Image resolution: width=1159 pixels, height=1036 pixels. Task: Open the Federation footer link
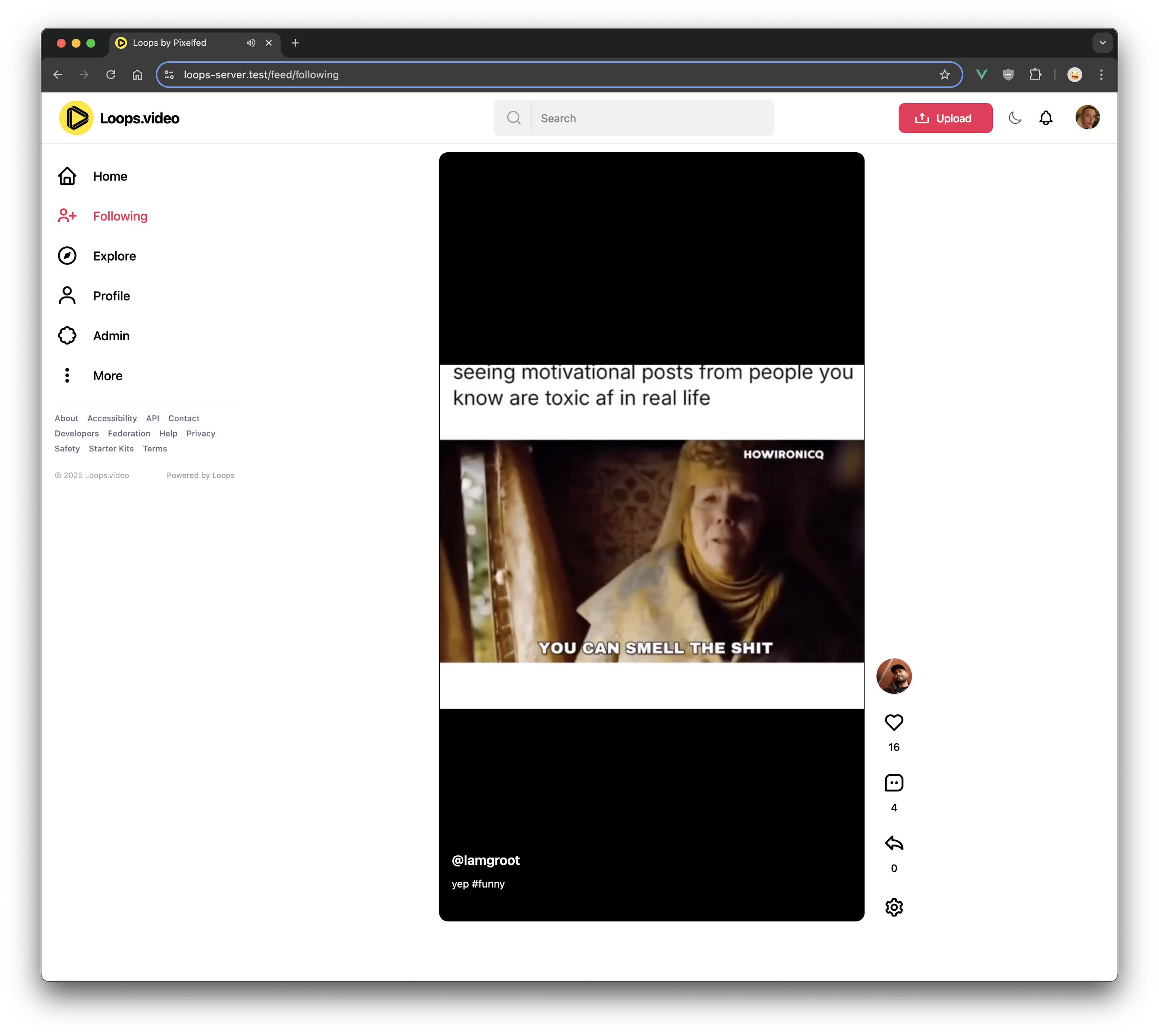[129, 434]
